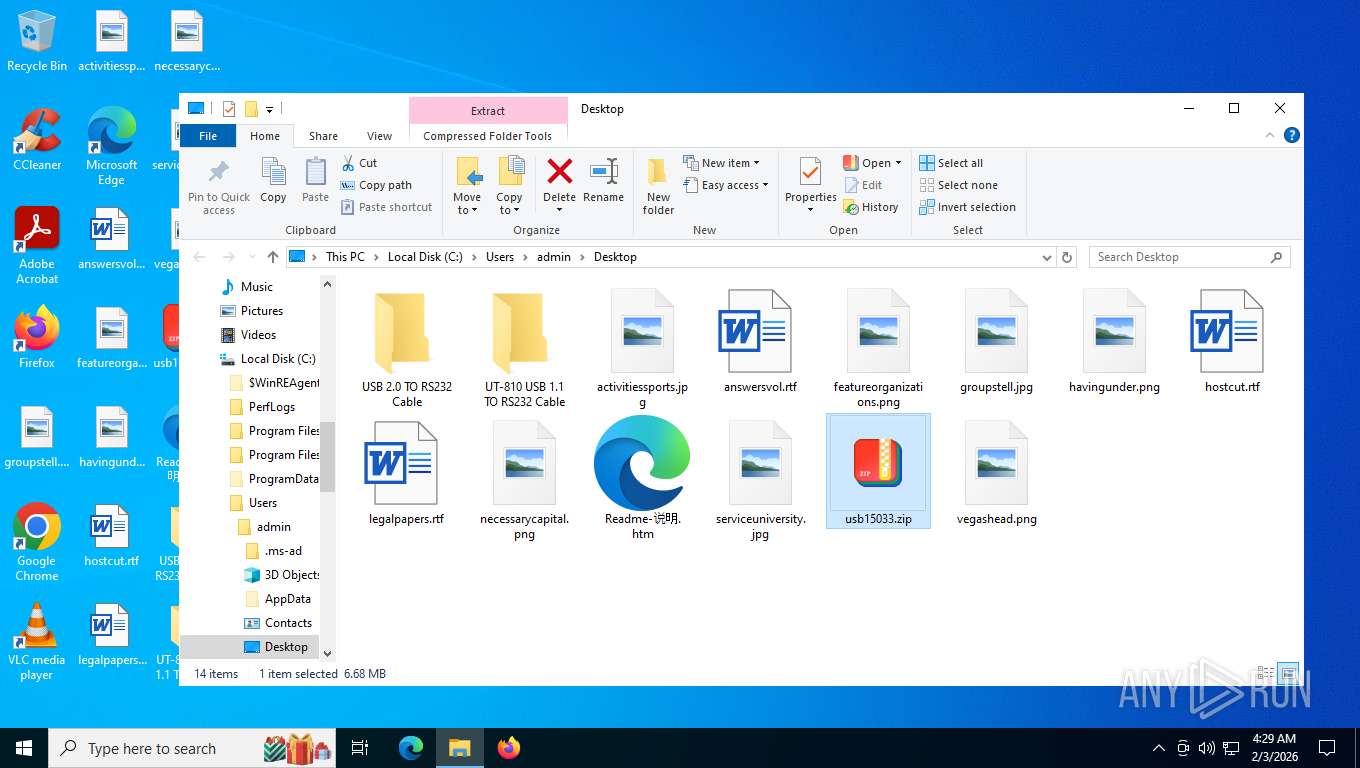Open address bar history dropdown
Image resolution: width=1360 pixels, height=768 pixels.
1047,257
